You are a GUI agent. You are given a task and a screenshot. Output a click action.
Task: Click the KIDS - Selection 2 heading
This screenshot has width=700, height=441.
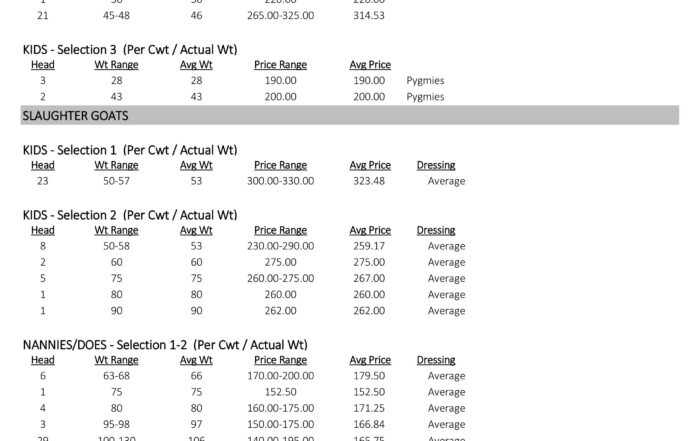(x=130, y=215)
